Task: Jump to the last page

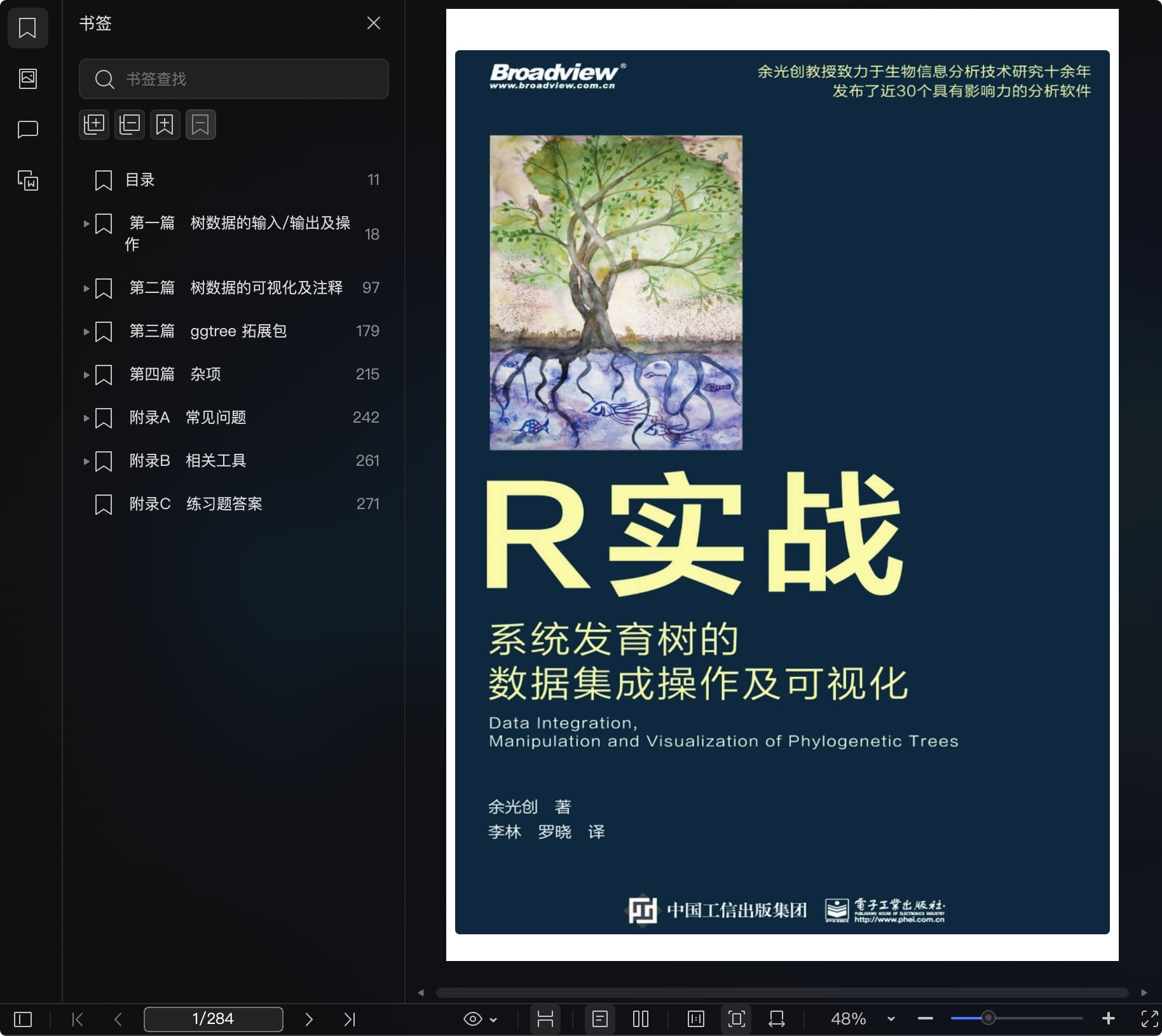Action: 350,1019
